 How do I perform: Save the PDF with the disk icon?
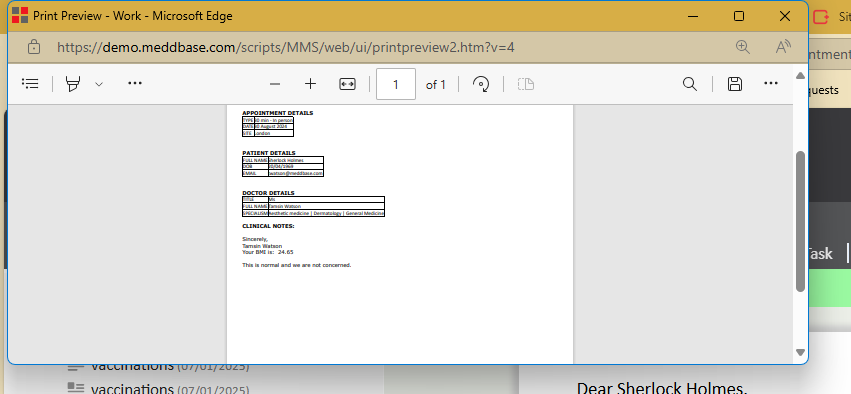click(x=735, y=84)
